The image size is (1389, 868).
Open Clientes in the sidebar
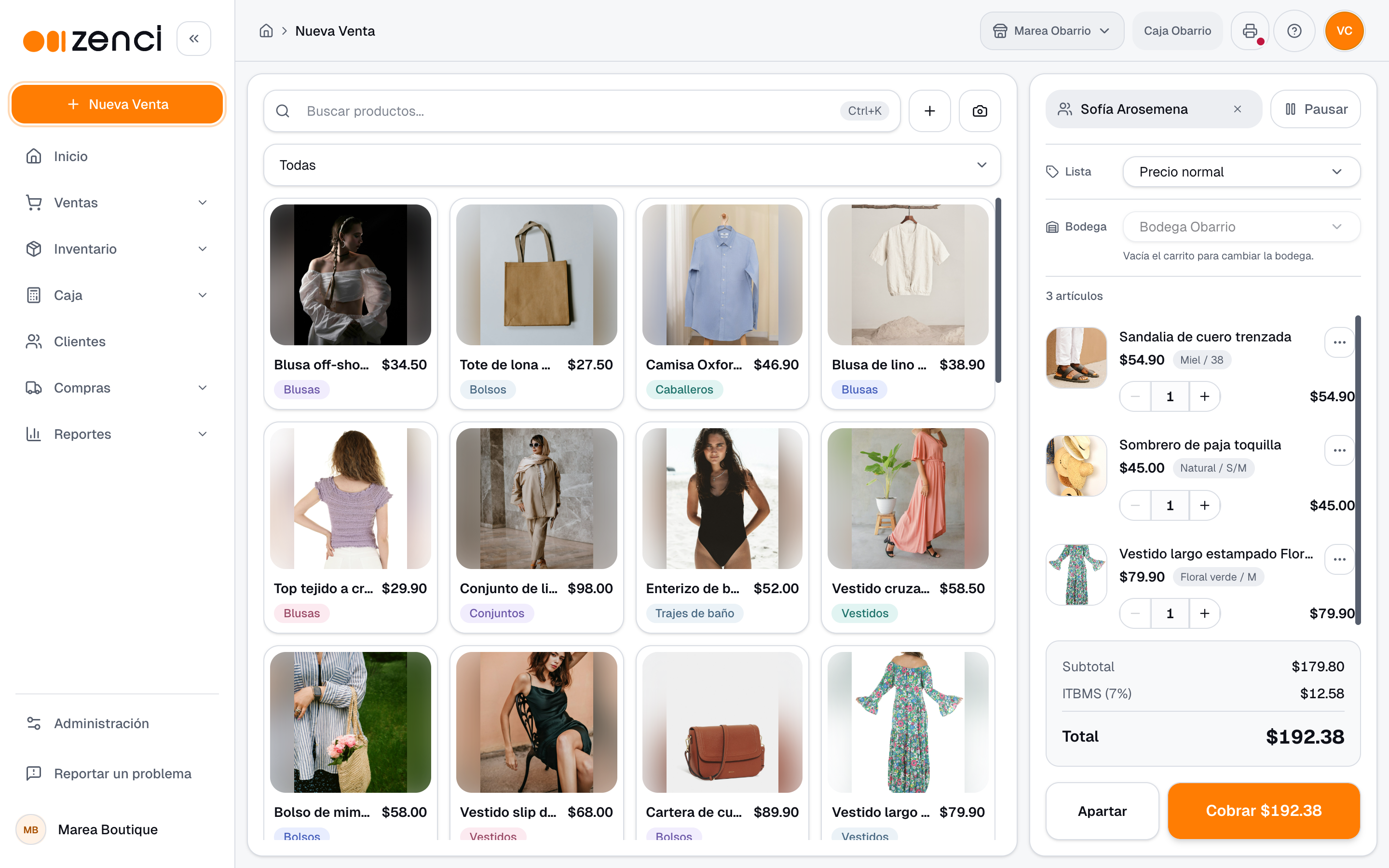click(x=117, y=341)
